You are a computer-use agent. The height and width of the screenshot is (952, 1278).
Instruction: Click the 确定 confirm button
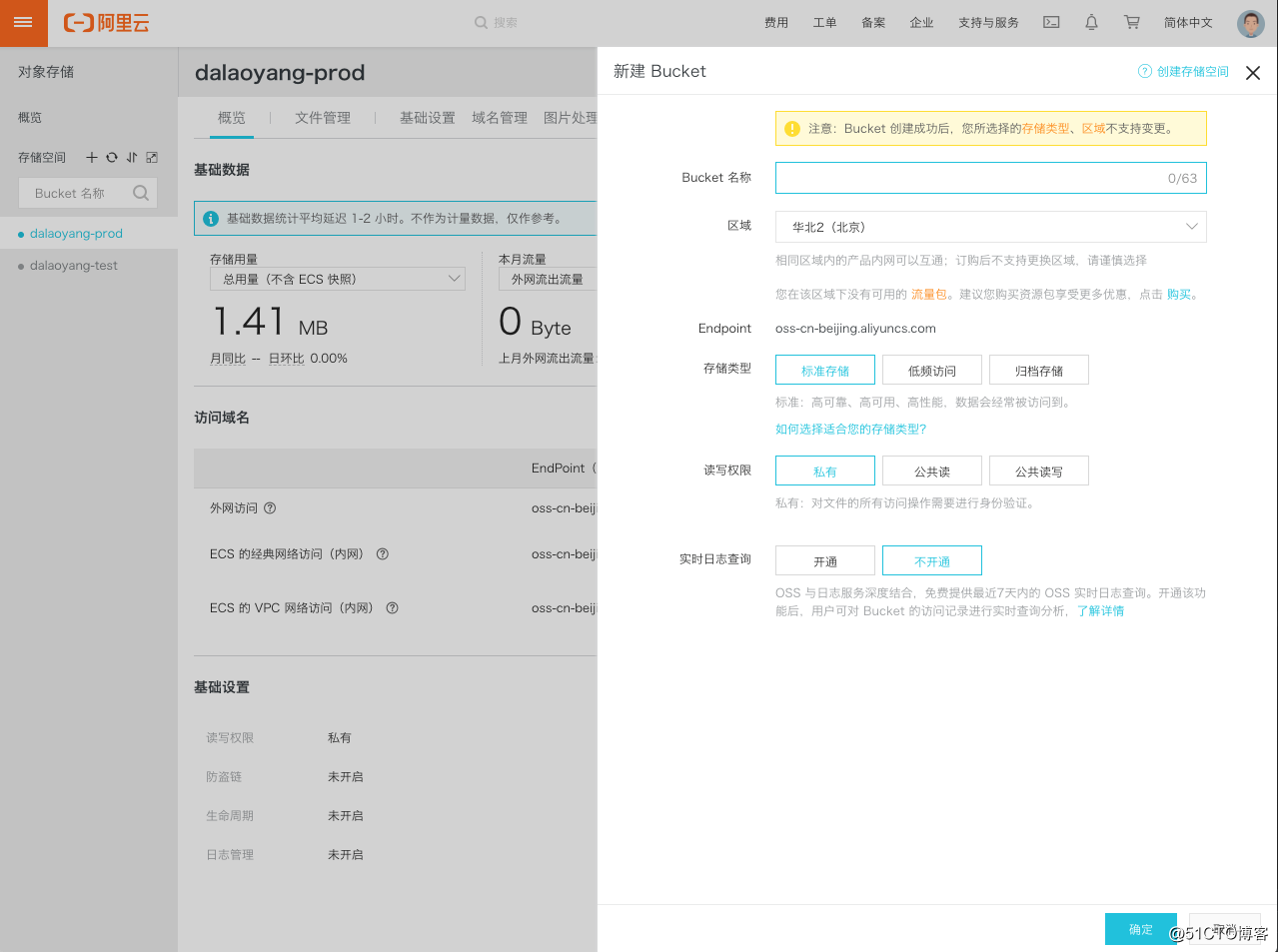click(x=1141, y=929)
